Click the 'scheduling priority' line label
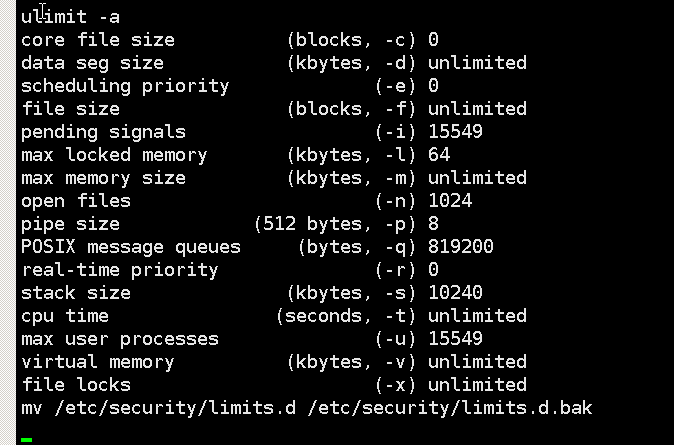This screenshot has width=674, height=445. click(125, 86)
